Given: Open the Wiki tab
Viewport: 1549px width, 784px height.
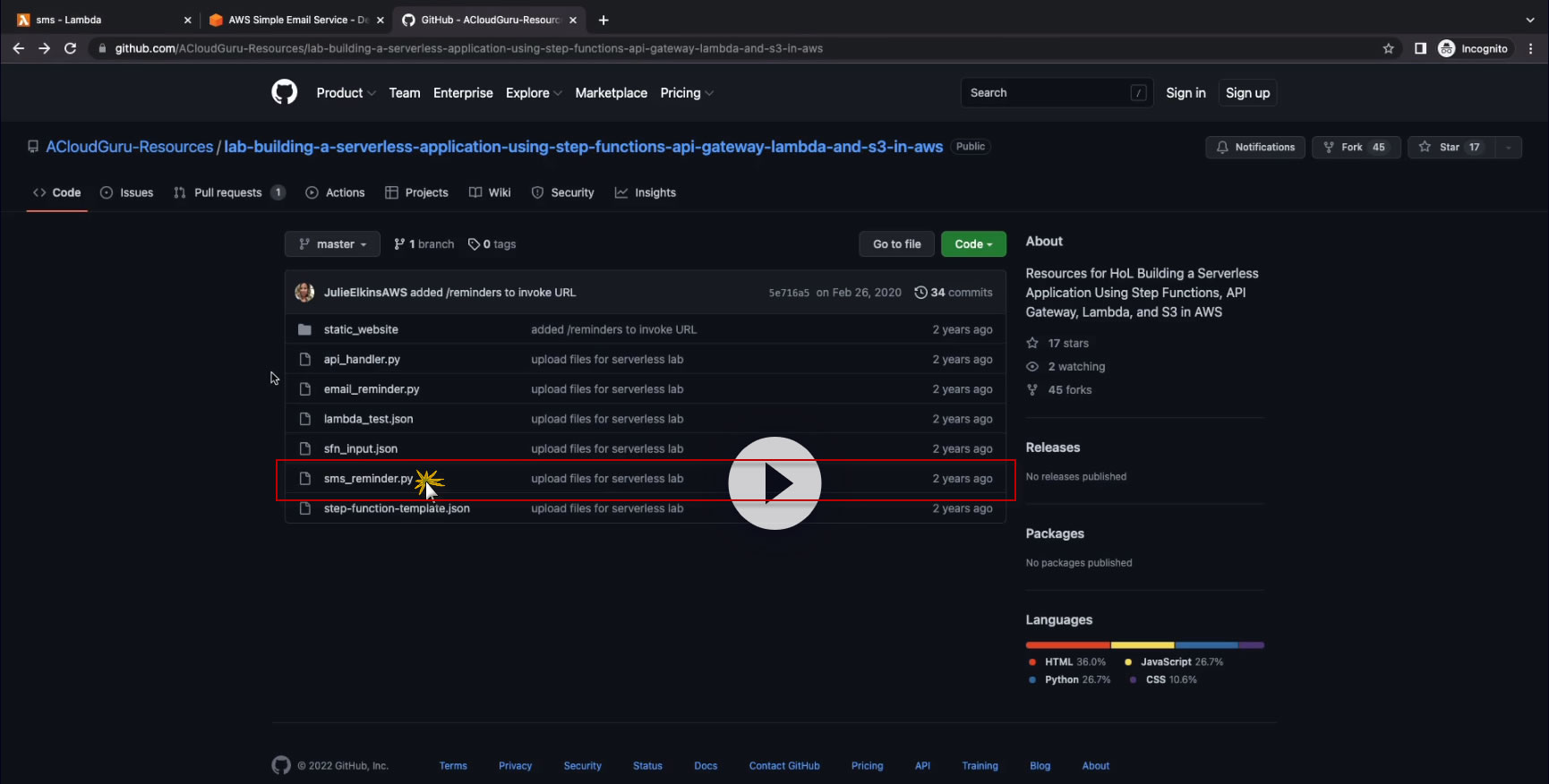Looking at the screenshot, I should [x=490, y=192].
